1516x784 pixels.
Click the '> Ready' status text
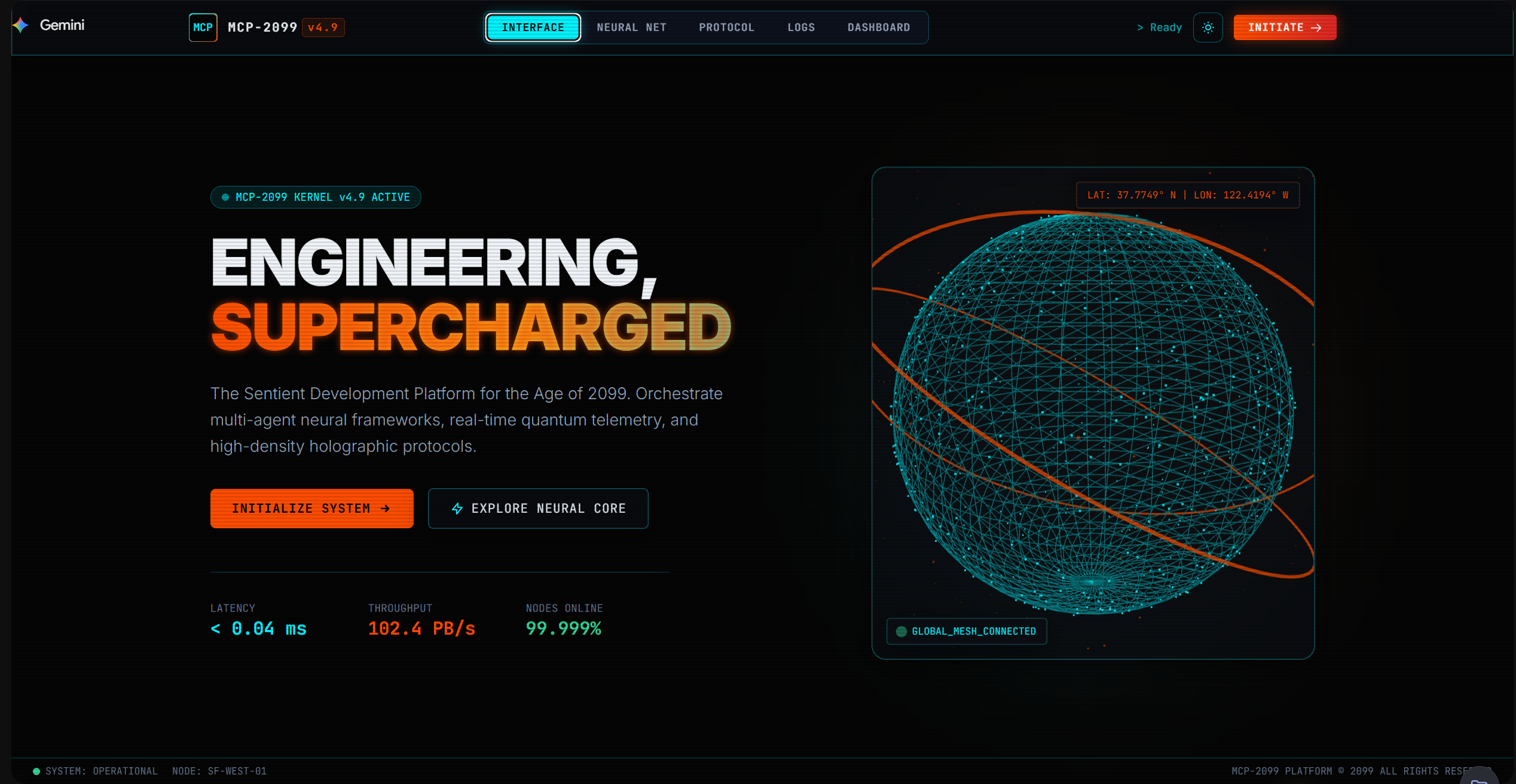tap(1159, 27)
